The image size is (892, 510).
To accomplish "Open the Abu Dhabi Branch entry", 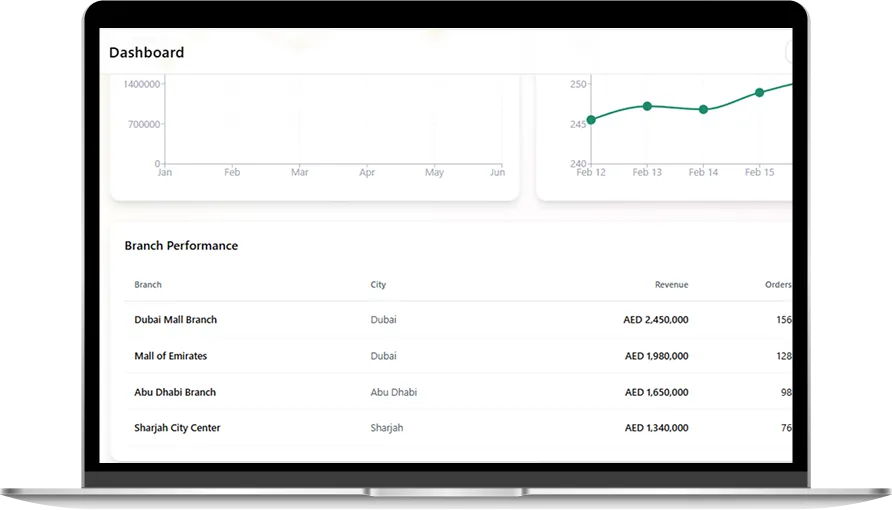I will coord(175,392).
